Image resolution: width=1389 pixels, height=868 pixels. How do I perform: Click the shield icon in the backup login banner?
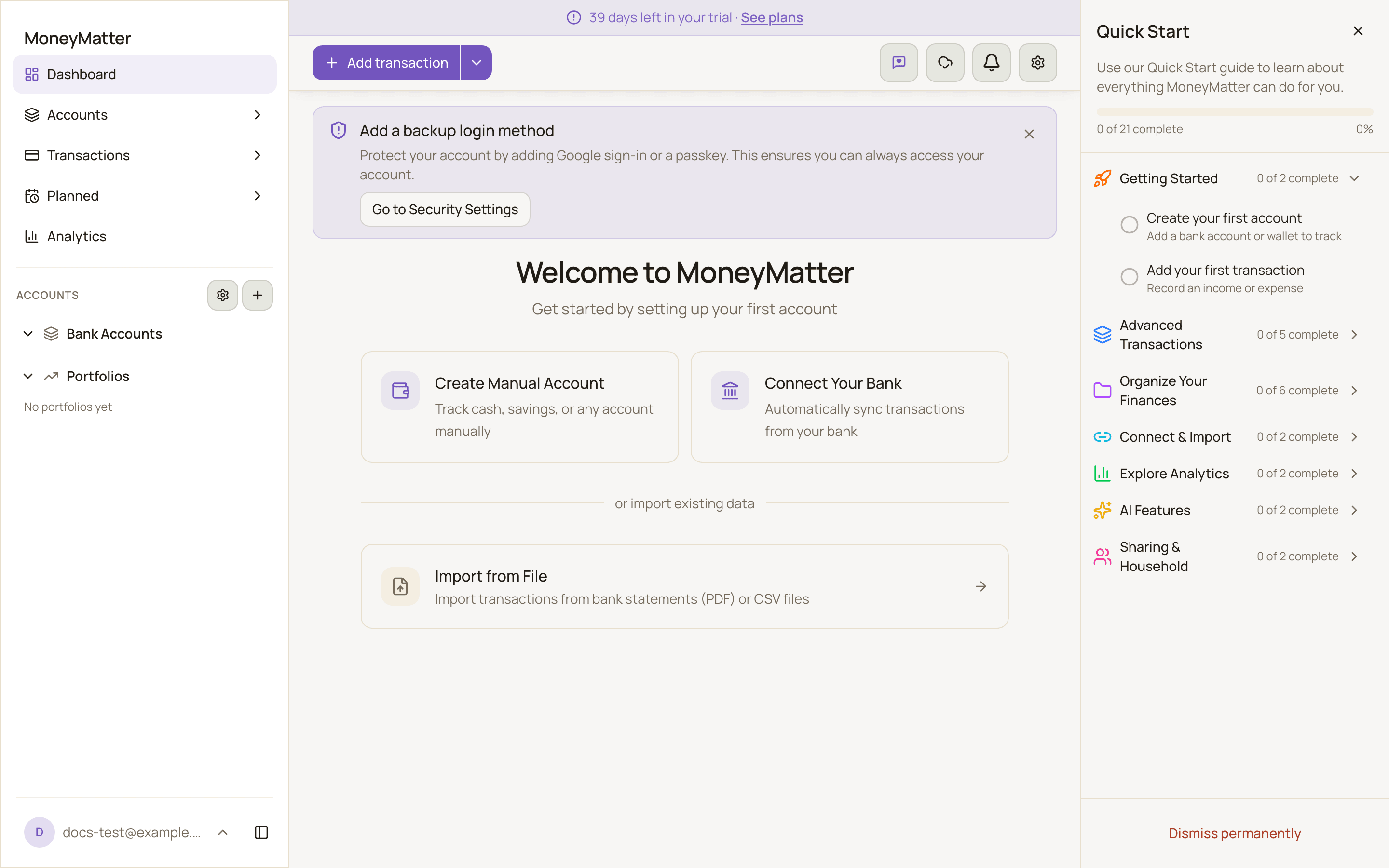coord(339,130)
